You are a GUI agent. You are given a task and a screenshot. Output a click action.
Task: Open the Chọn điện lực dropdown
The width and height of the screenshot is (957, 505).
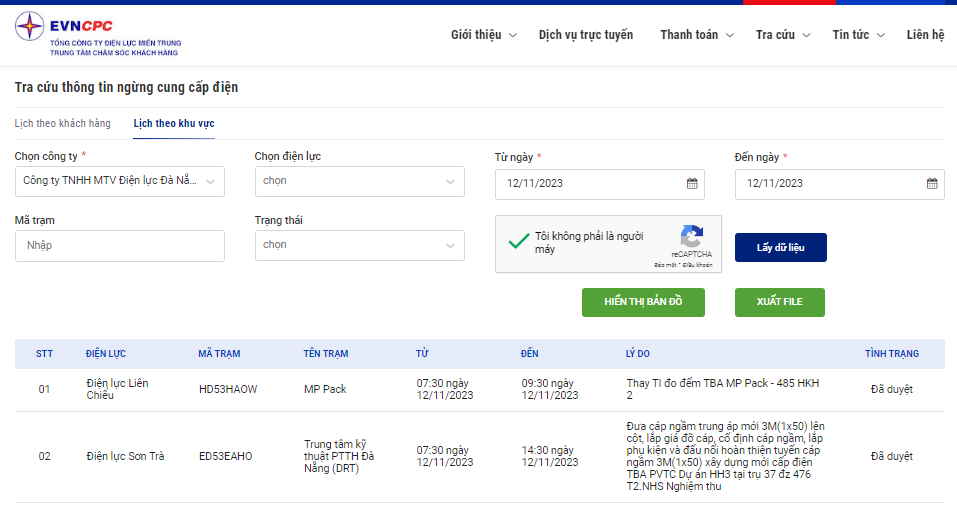(x=359, y=181)
